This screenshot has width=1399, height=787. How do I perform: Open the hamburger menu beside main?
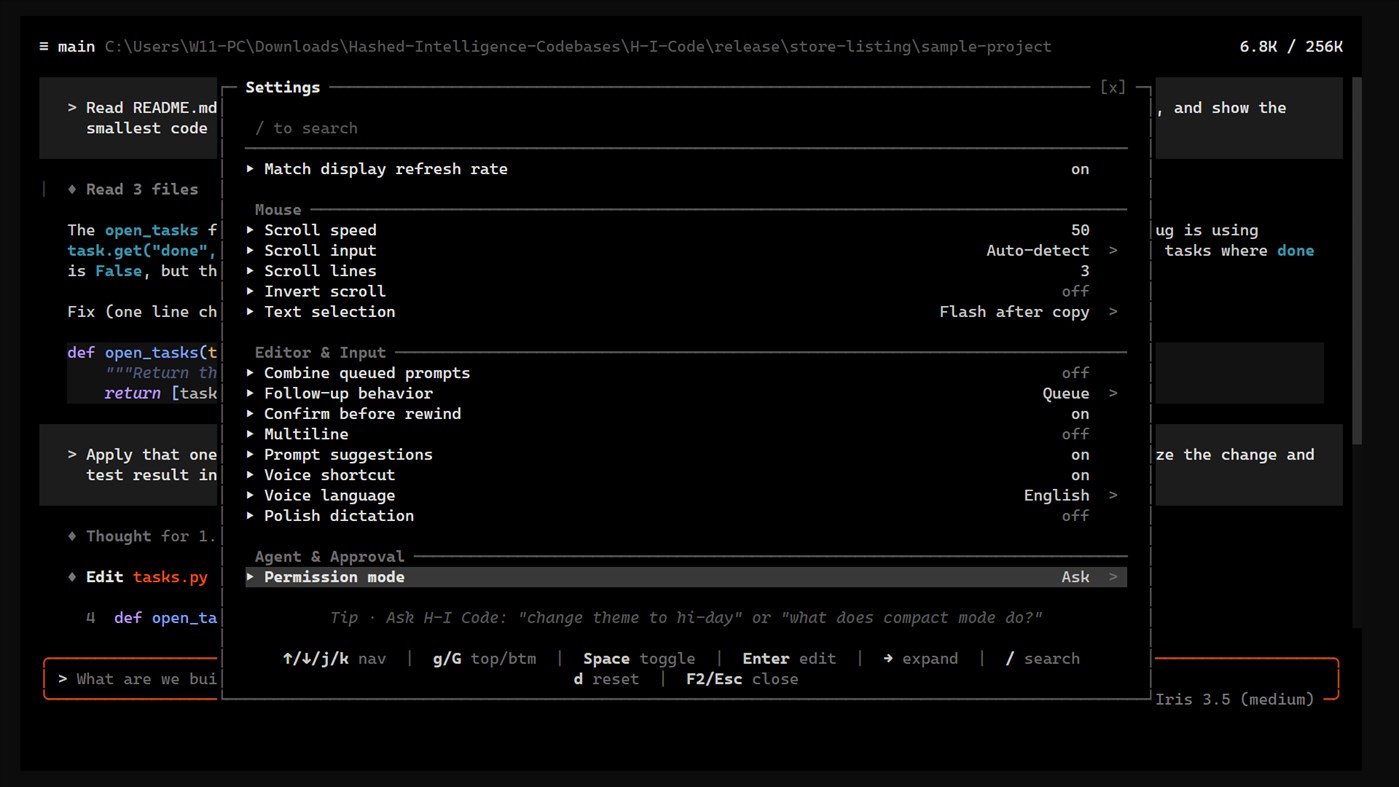pyautogui.click(x=44, y=46)
